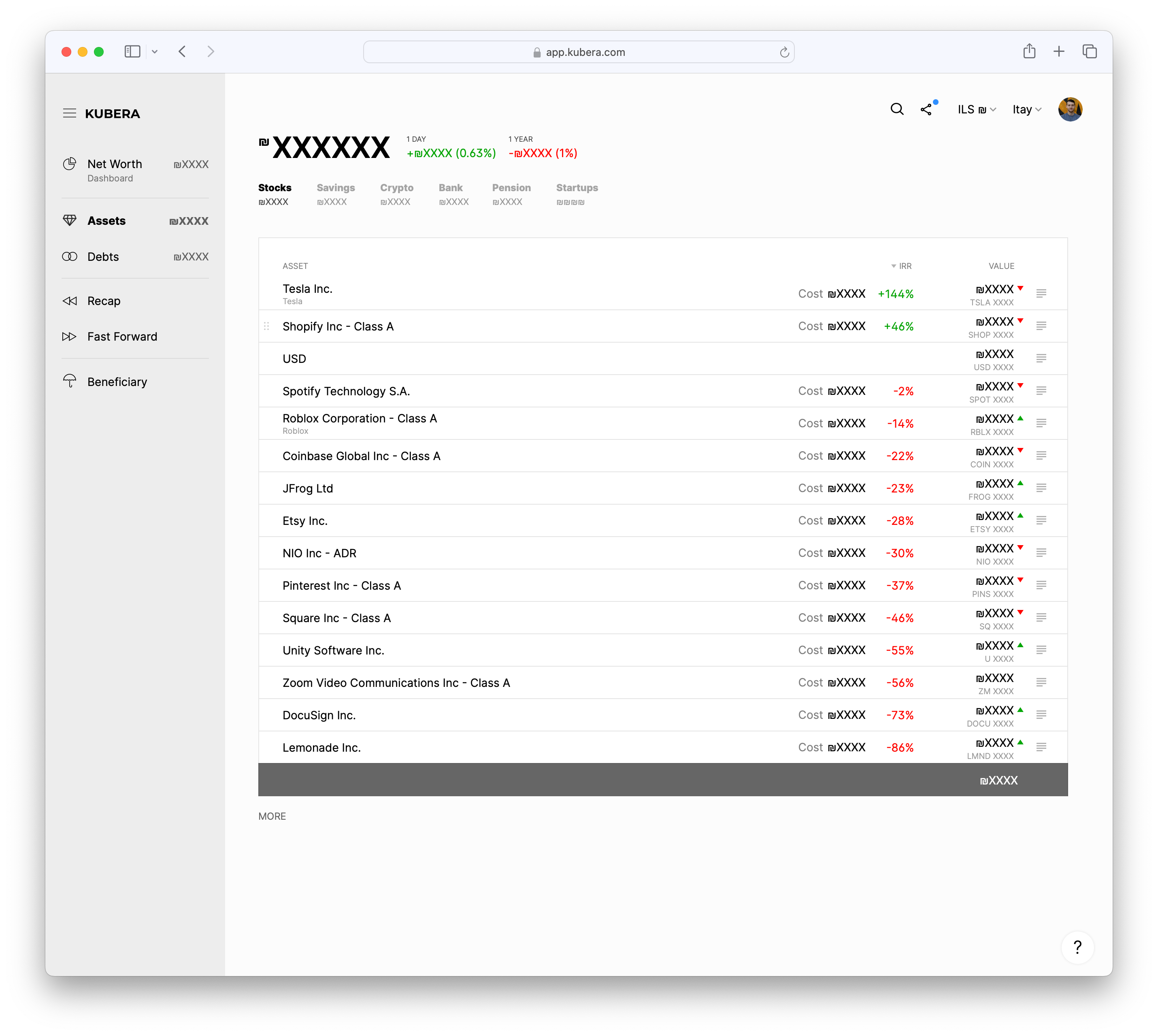The width and height of the screenshot is (1158, 1036).
Task: Toggle the Safari sidebar icon
Action: click(x=132, y=52)
